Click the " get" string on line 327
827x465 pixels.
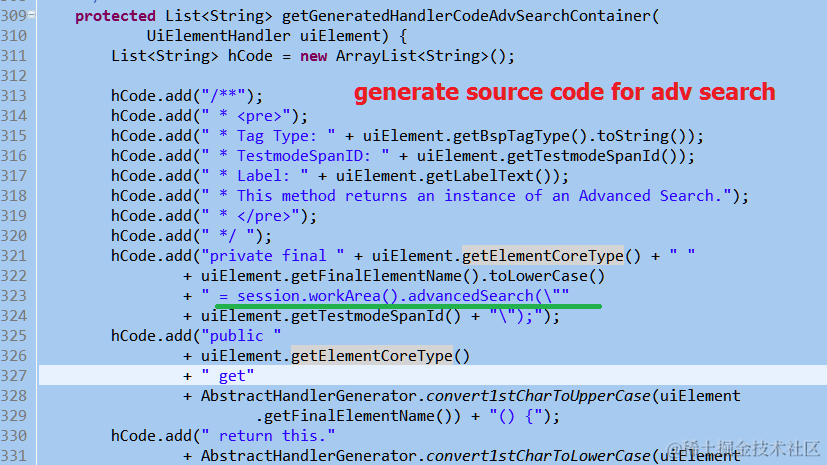[228, 376]
